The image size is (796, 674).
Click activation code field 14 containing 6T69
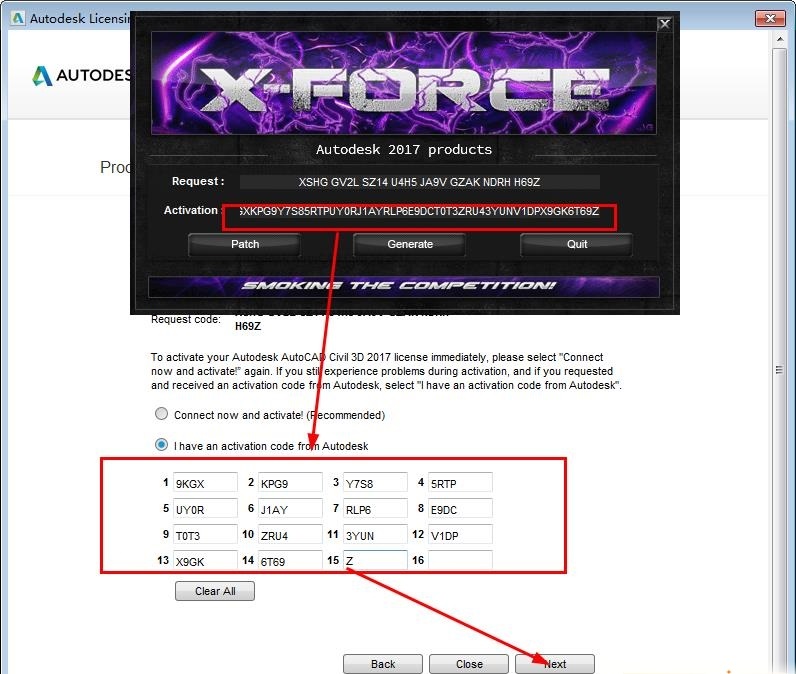point(290,560)
